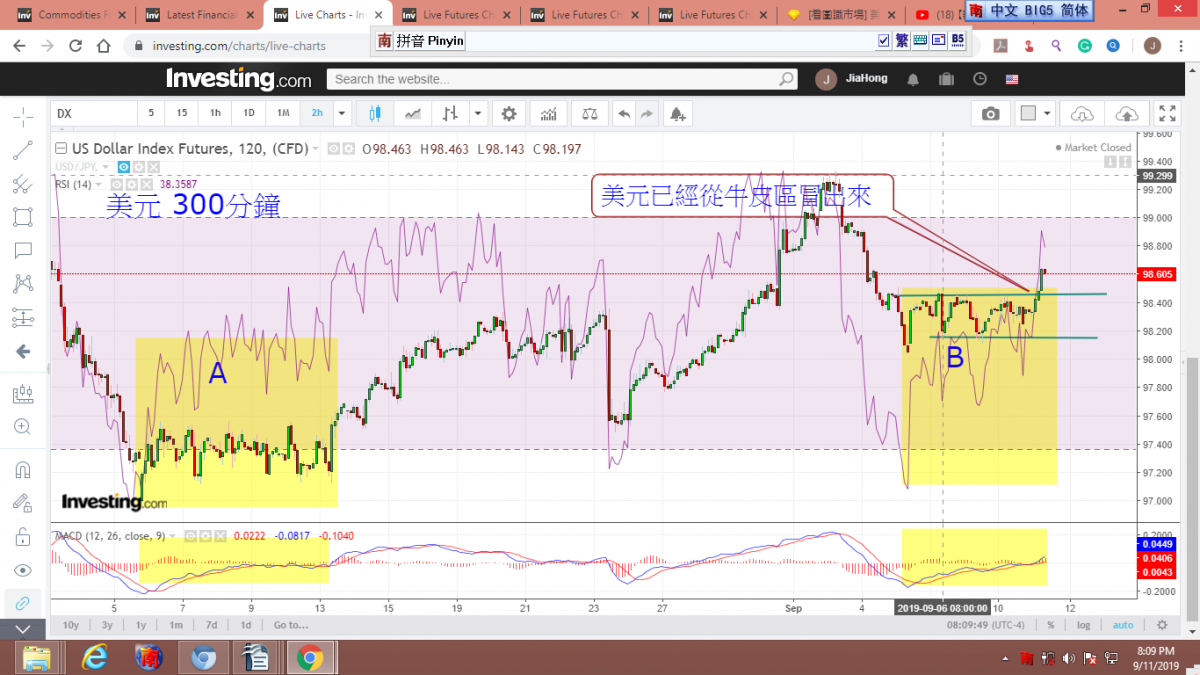
Task: Click the compare symbols scale icon
Action: [x=593, y=113]
